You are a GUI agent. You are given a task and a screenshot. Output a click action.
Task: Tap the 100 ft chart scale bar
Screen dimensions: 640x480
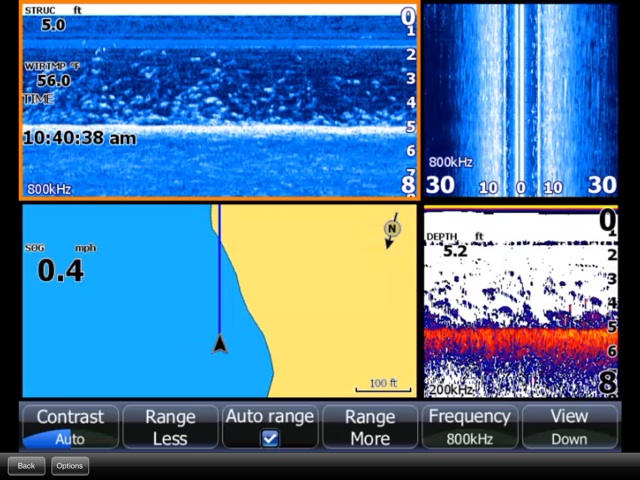click(383, 386)
